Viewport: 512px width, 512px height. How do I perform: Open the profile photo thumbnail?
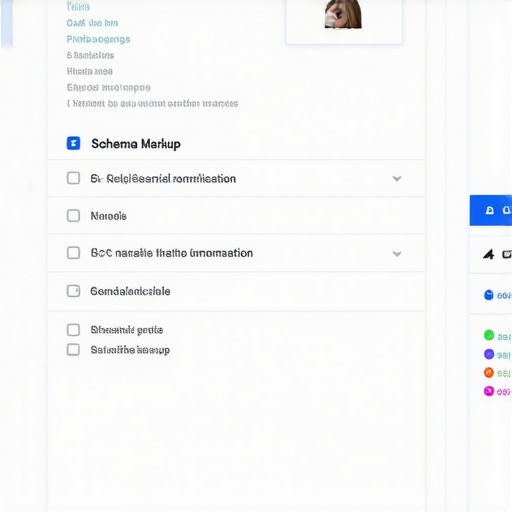coord(343,14)
